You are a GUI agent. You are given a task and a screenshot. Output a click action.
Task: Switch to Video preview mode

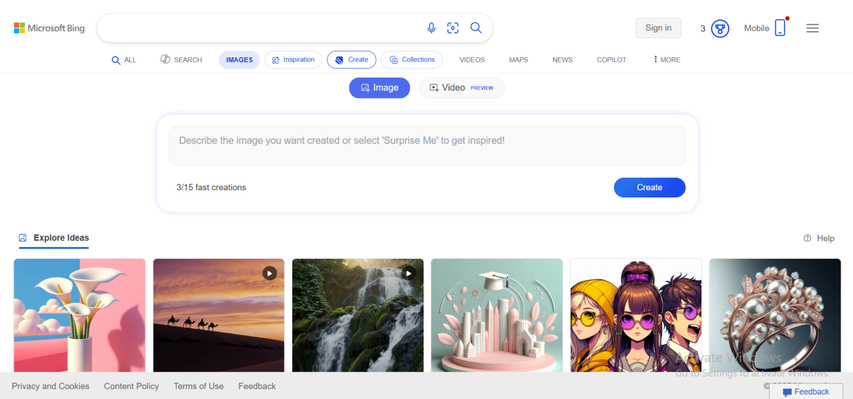(462, 88)
